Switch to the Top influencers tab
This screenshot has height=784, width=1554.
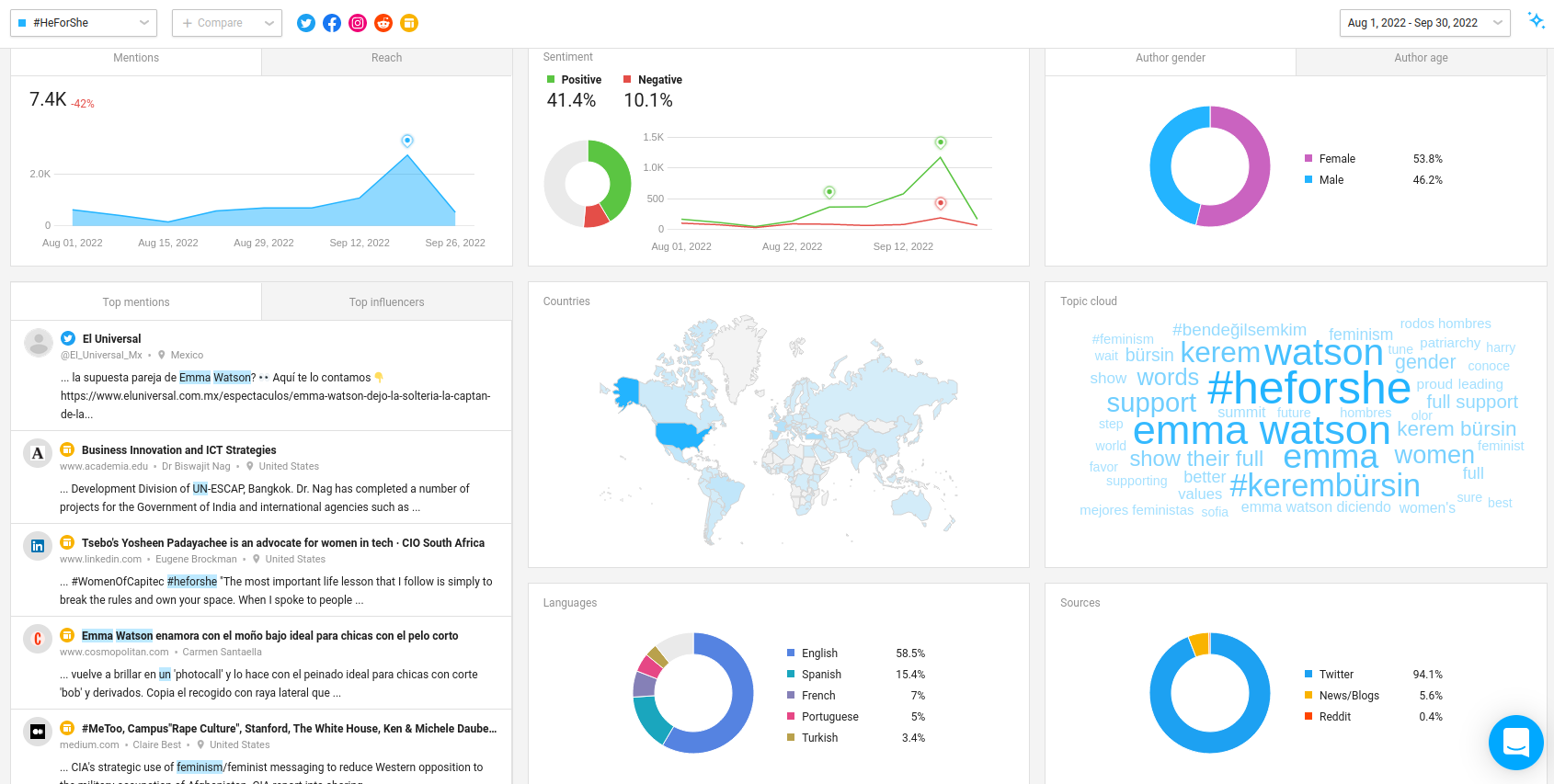coord(387,302)
